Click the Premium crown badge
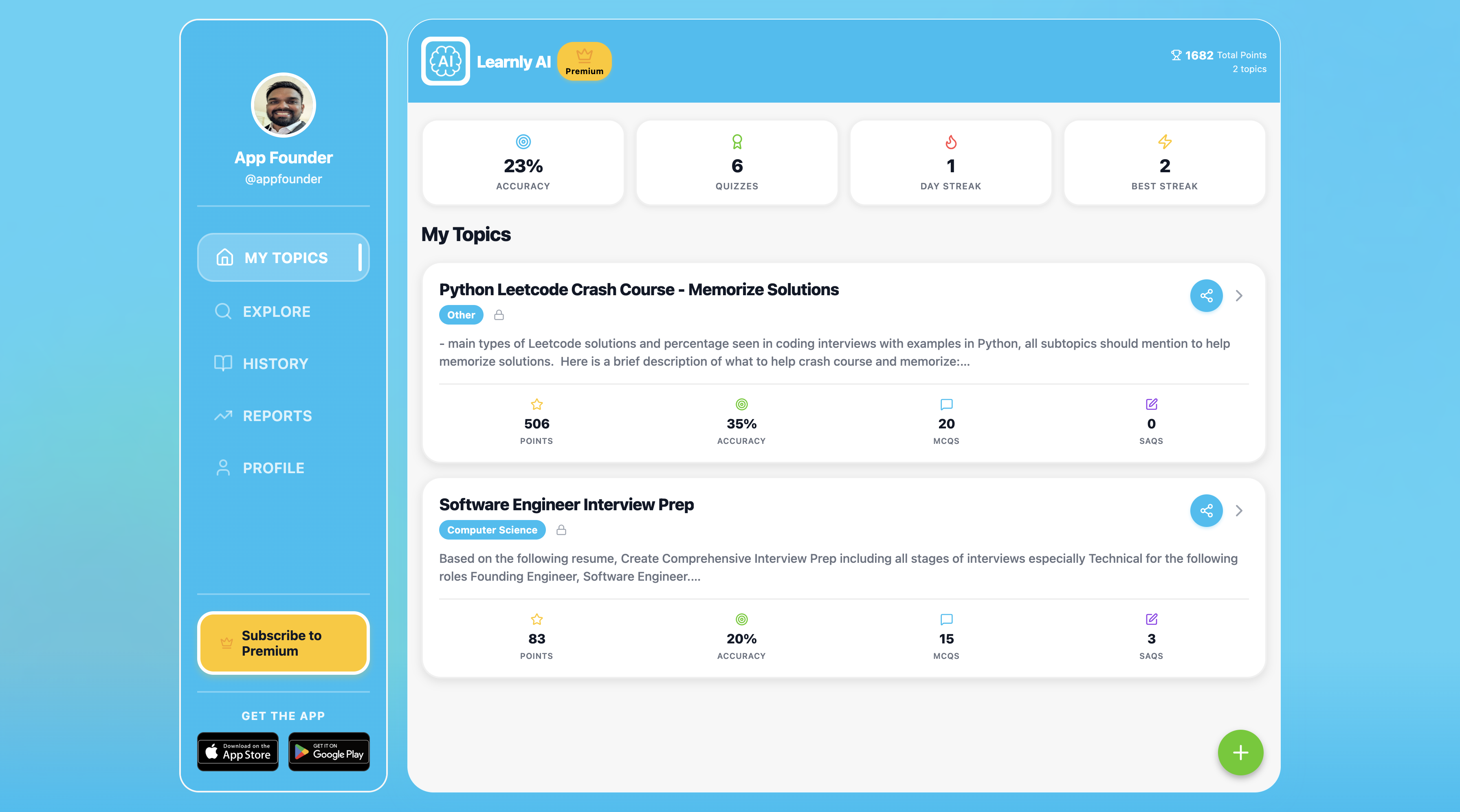This screenshot has height=812, width=1460. pyautogui.click(x=584, y=61)
